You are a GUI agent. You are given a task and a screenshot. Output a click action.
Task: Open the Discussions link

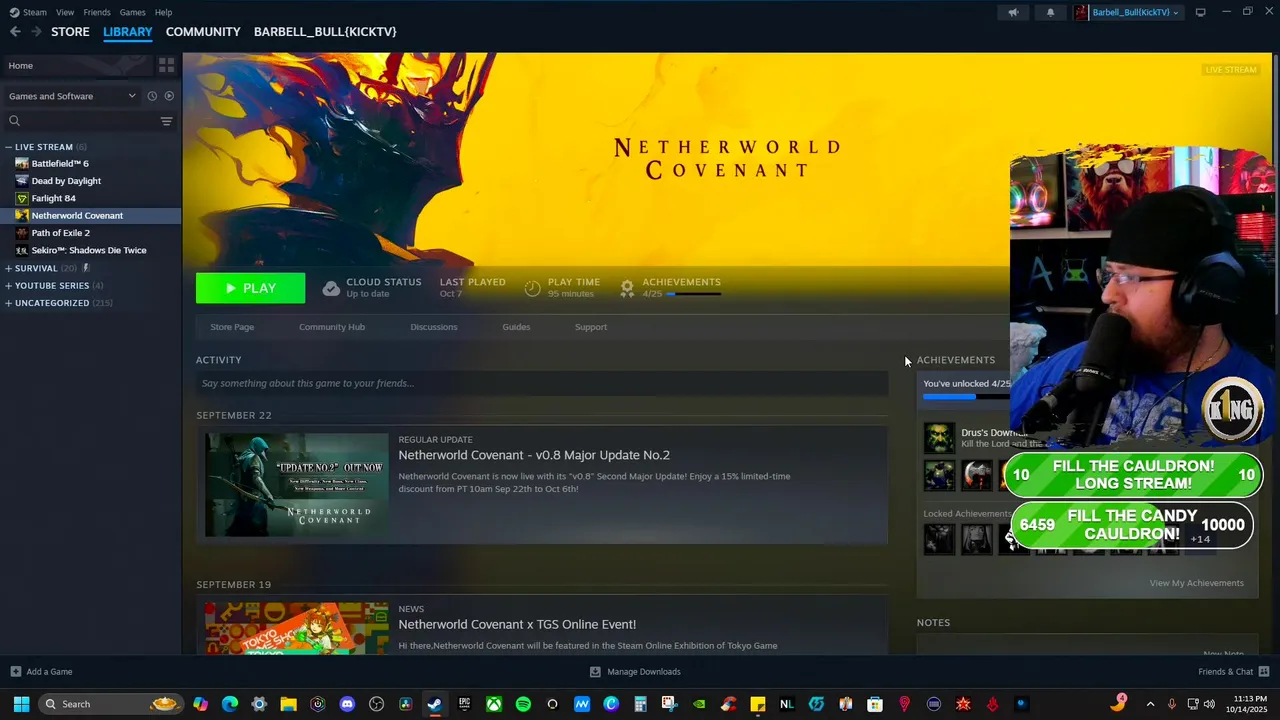point(434,327)
